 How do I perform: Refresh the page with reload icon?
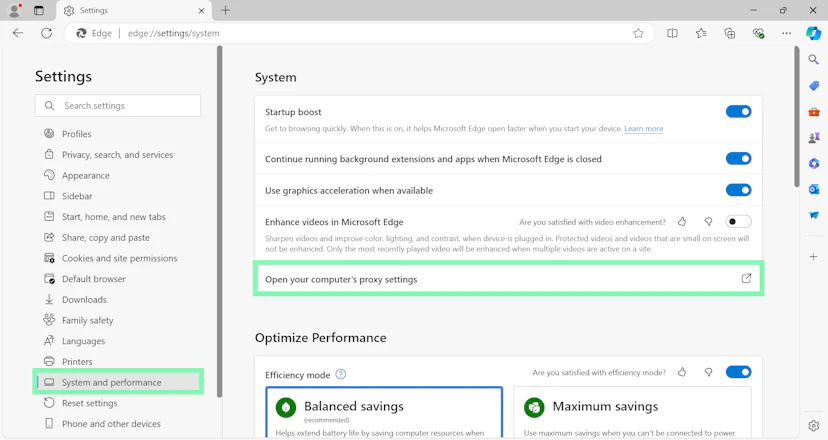pos(46,33)
